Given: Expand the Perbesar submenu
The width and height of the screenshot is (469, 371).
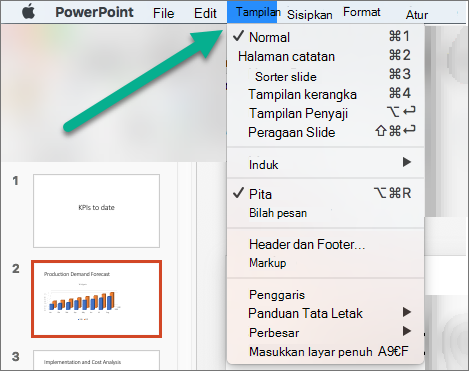Looking at the screenshot, I should [325, 332].
